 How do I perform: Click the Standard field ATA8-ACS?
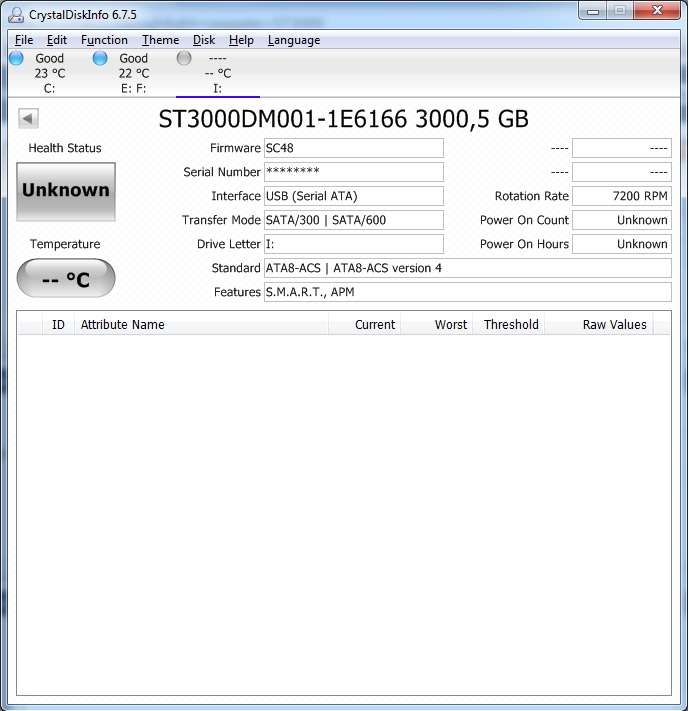(x=468, y=268)
